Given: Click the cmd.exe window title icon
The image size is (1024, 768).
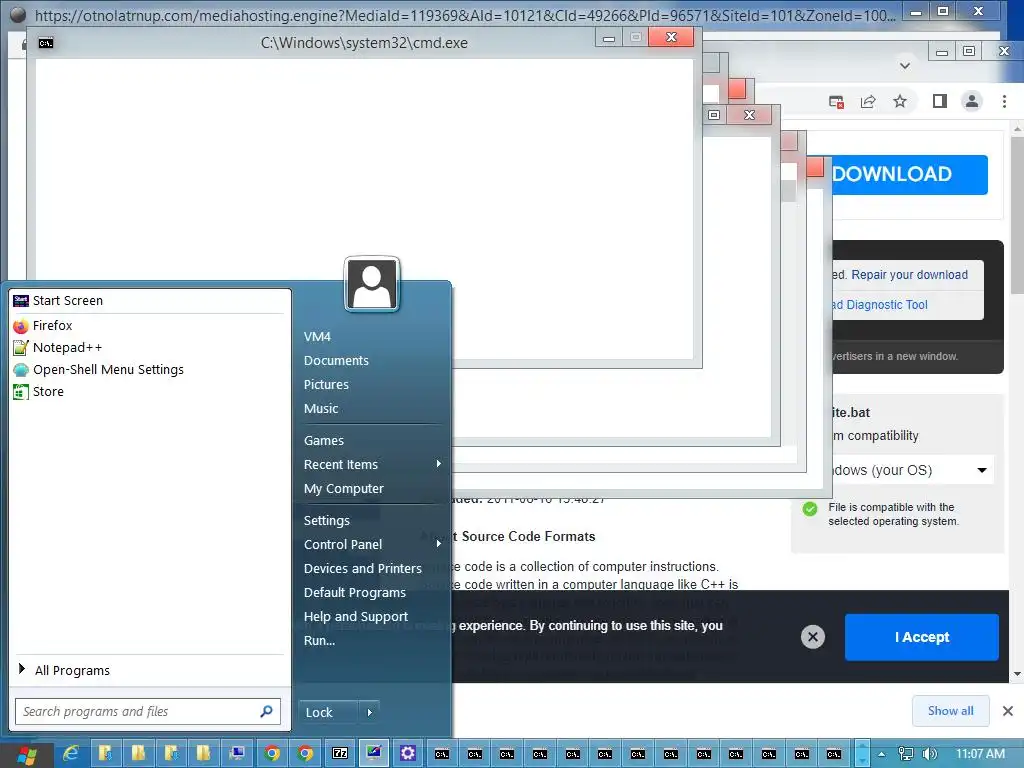Looking at the screenshot, I should pyautogui.click(x=46, y=43).
